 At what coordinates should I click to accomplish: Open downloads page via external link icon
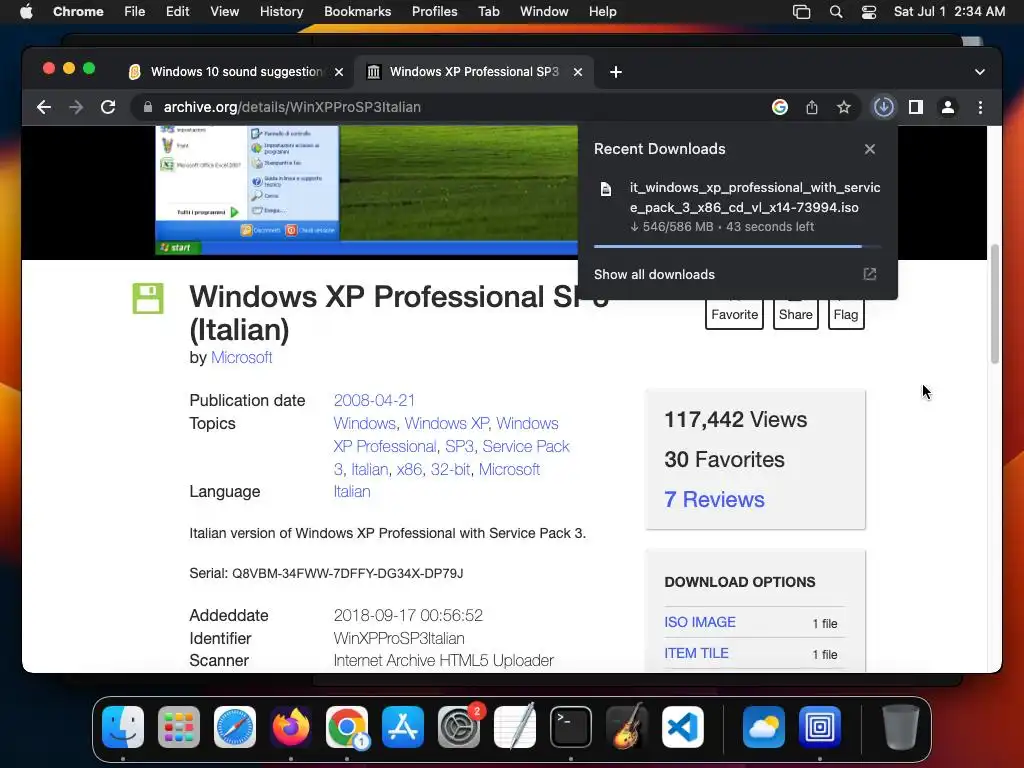[870, 274]
